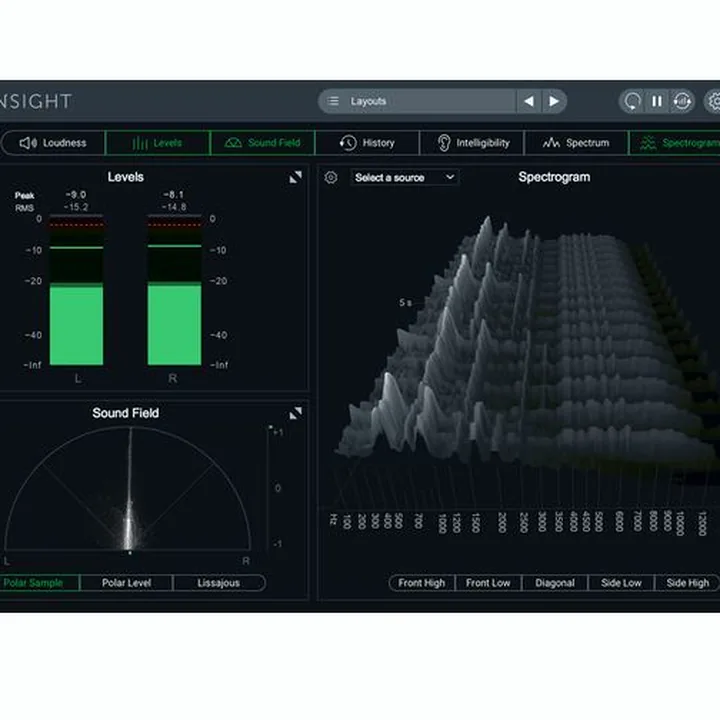Expand the Sound Field panel

tap(296, 413)
